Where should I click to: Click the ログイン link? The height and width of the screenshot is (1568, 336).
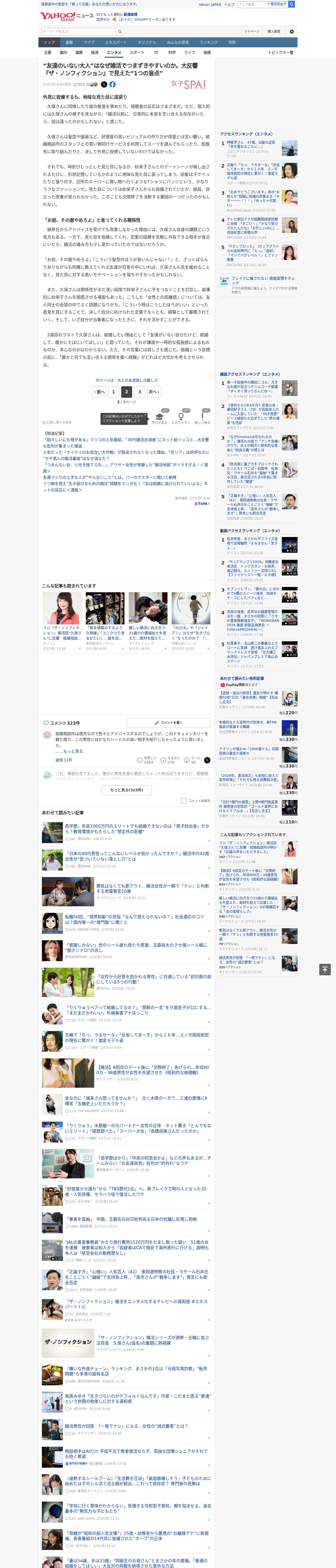(x=103, y=20)
